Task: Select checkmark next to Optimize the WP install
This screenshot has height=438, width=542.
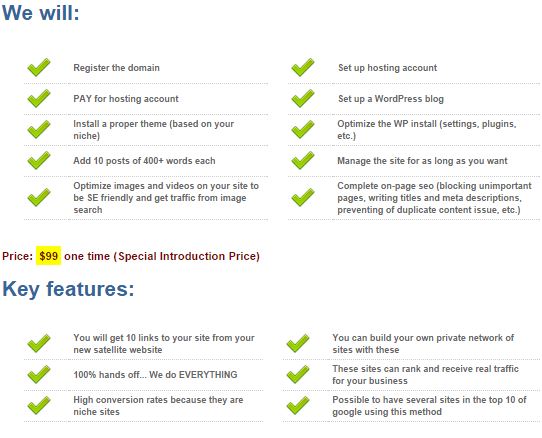Action: [303, 129]
